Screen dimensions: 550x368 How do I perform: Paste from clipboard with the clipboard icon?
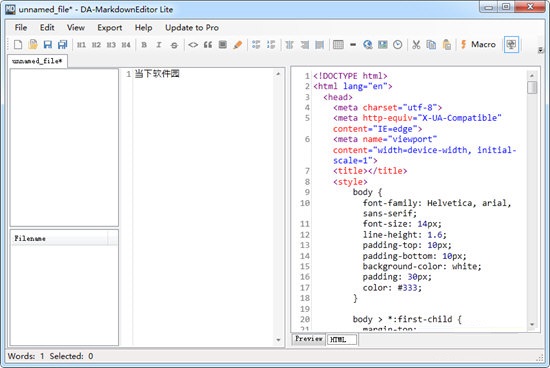(447, 45)
